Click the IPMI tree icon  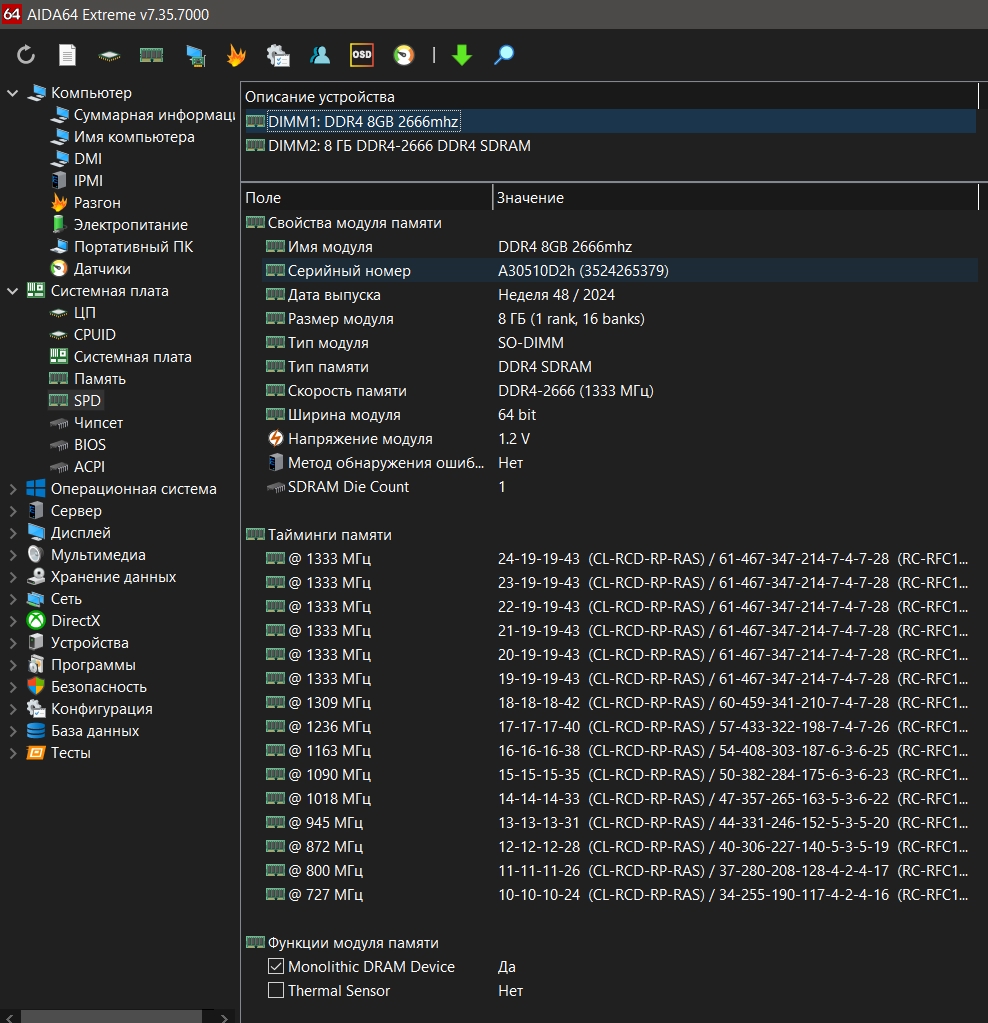point(59,181)
